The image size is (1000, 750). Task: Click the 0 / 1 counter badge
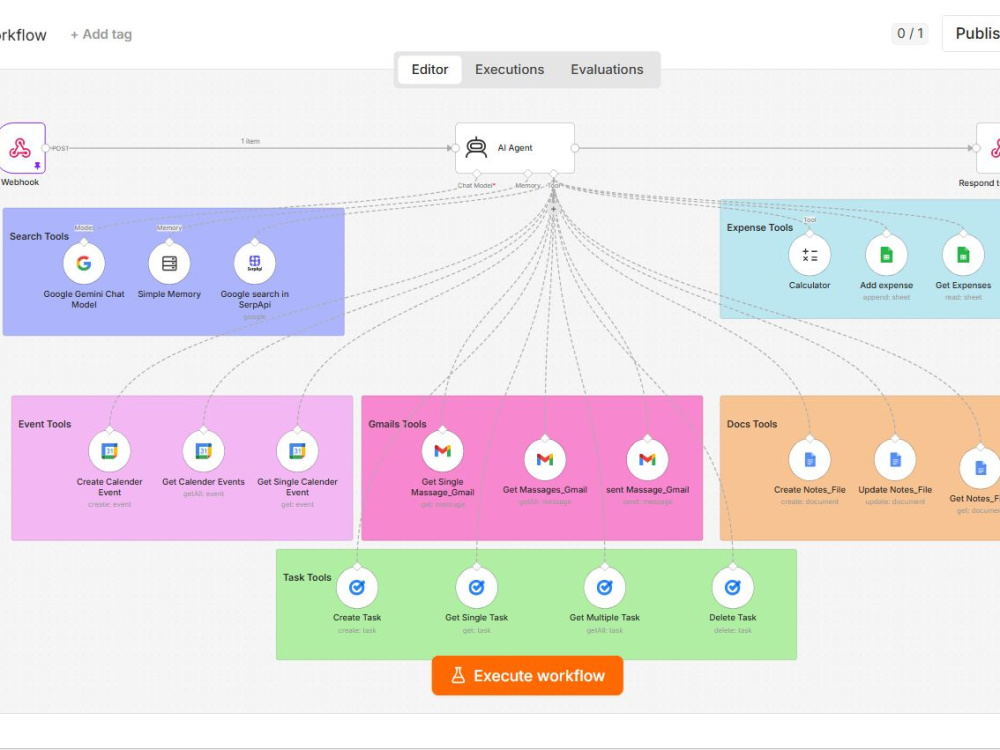[909, 33]
